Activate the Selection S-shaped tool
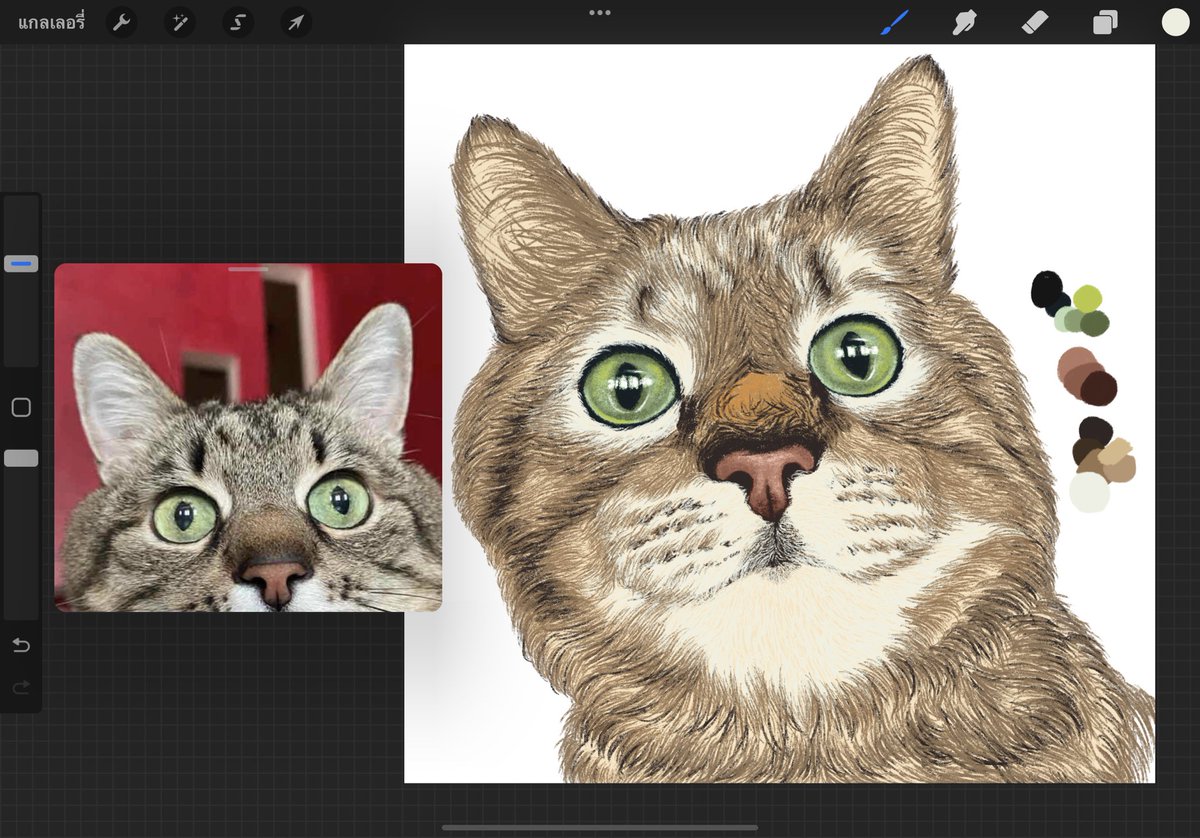The height and width of the screenshot is (838, 1200). coord(238,22)
